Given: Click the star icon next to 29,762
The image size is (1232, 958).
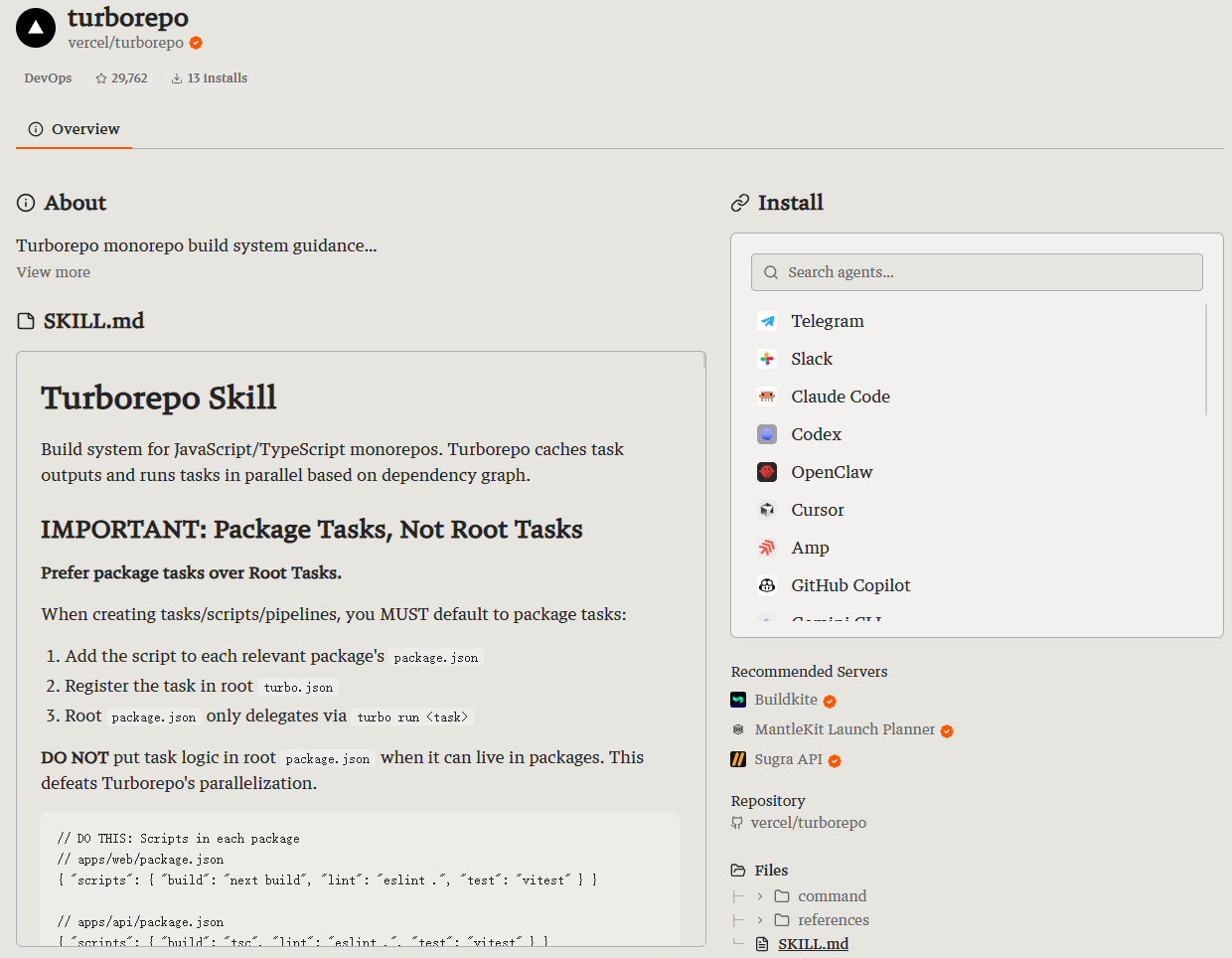Looking at the screenshot, I should tap(101, 79).
